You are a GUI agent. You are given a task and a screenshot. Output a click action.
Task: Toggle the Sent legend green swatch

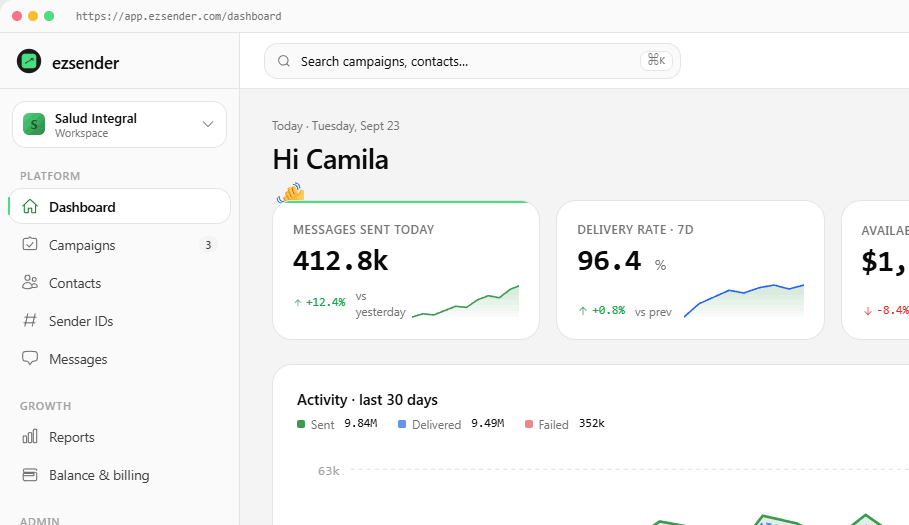click(301, 424)
